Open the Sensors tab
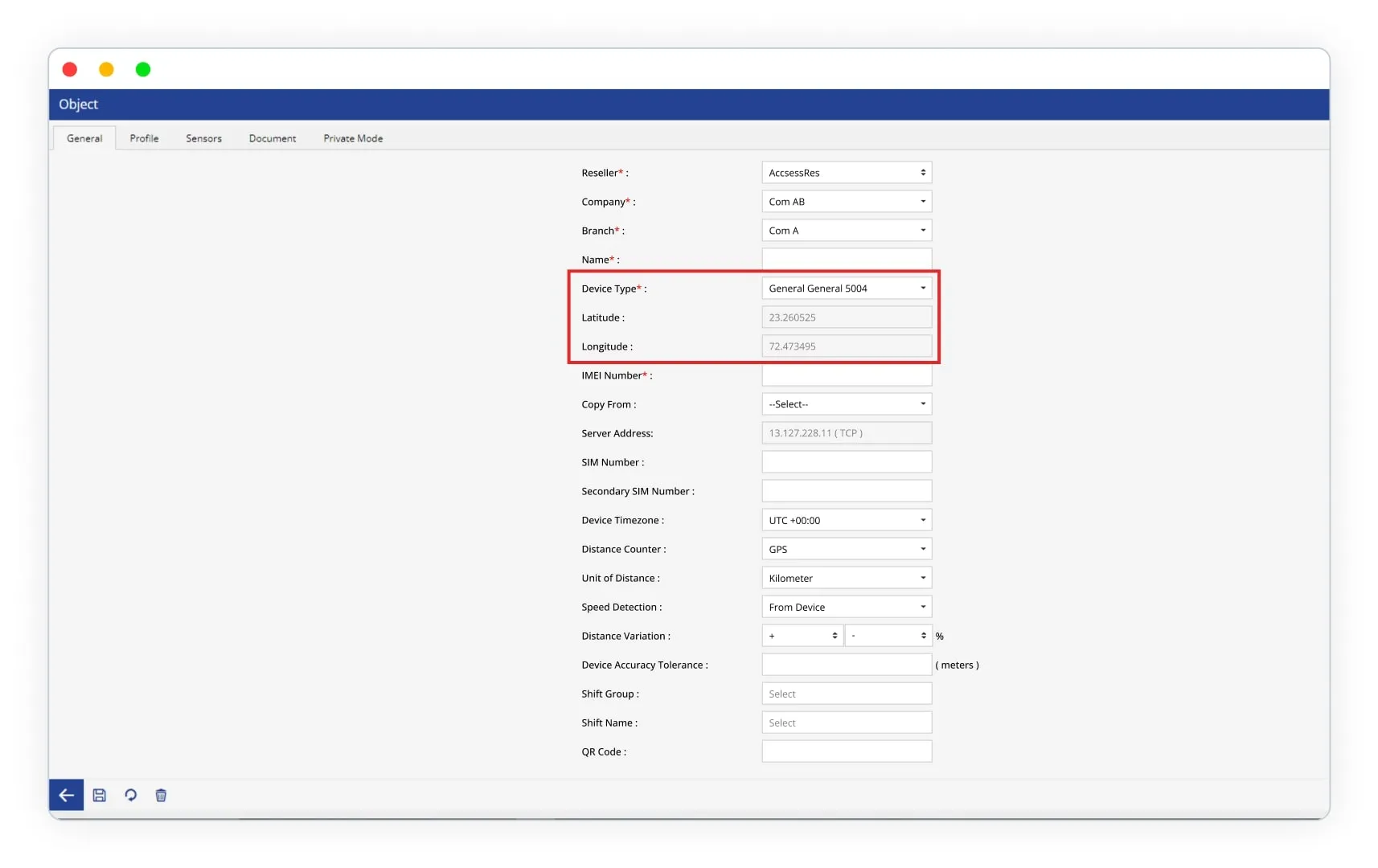This screenshot has width=1378, height=868. click(203, 138)
